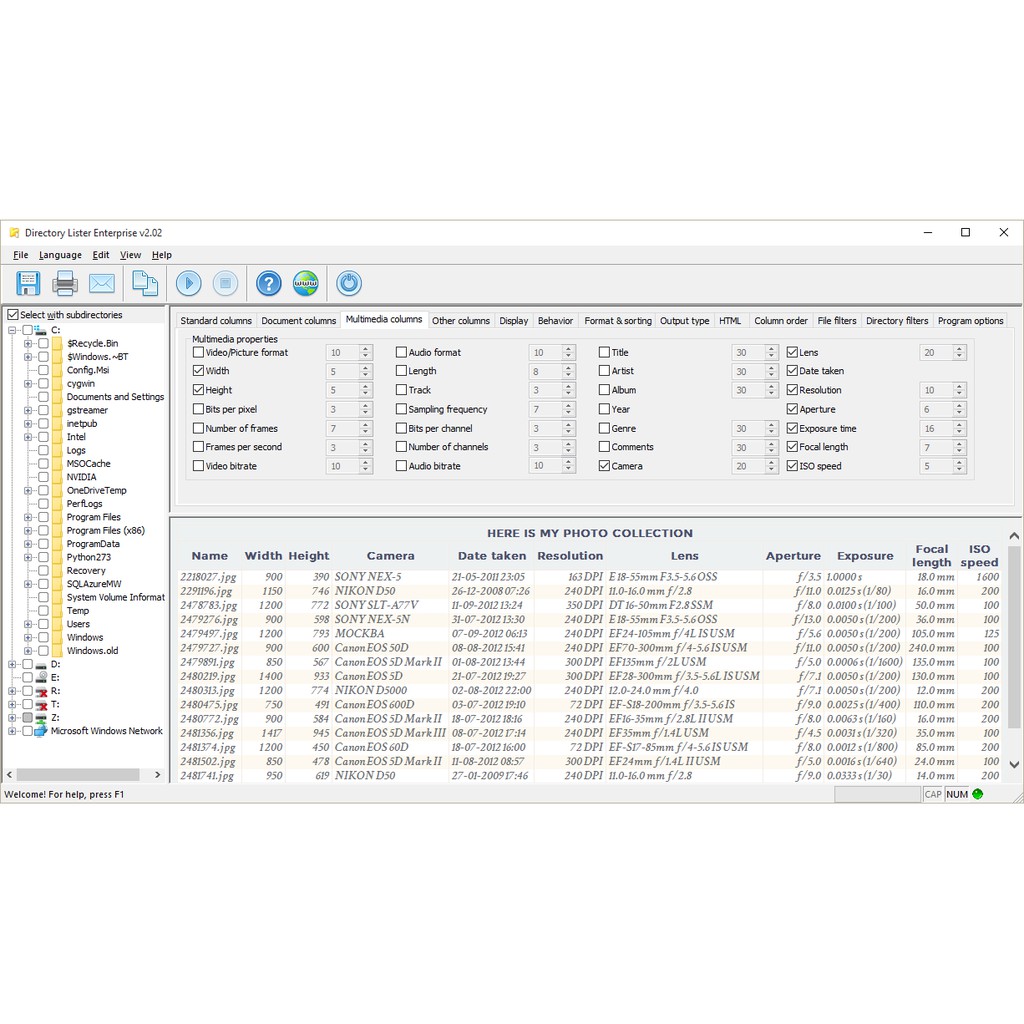Expand the Microsoft Windows Network node

coord(13,731)
